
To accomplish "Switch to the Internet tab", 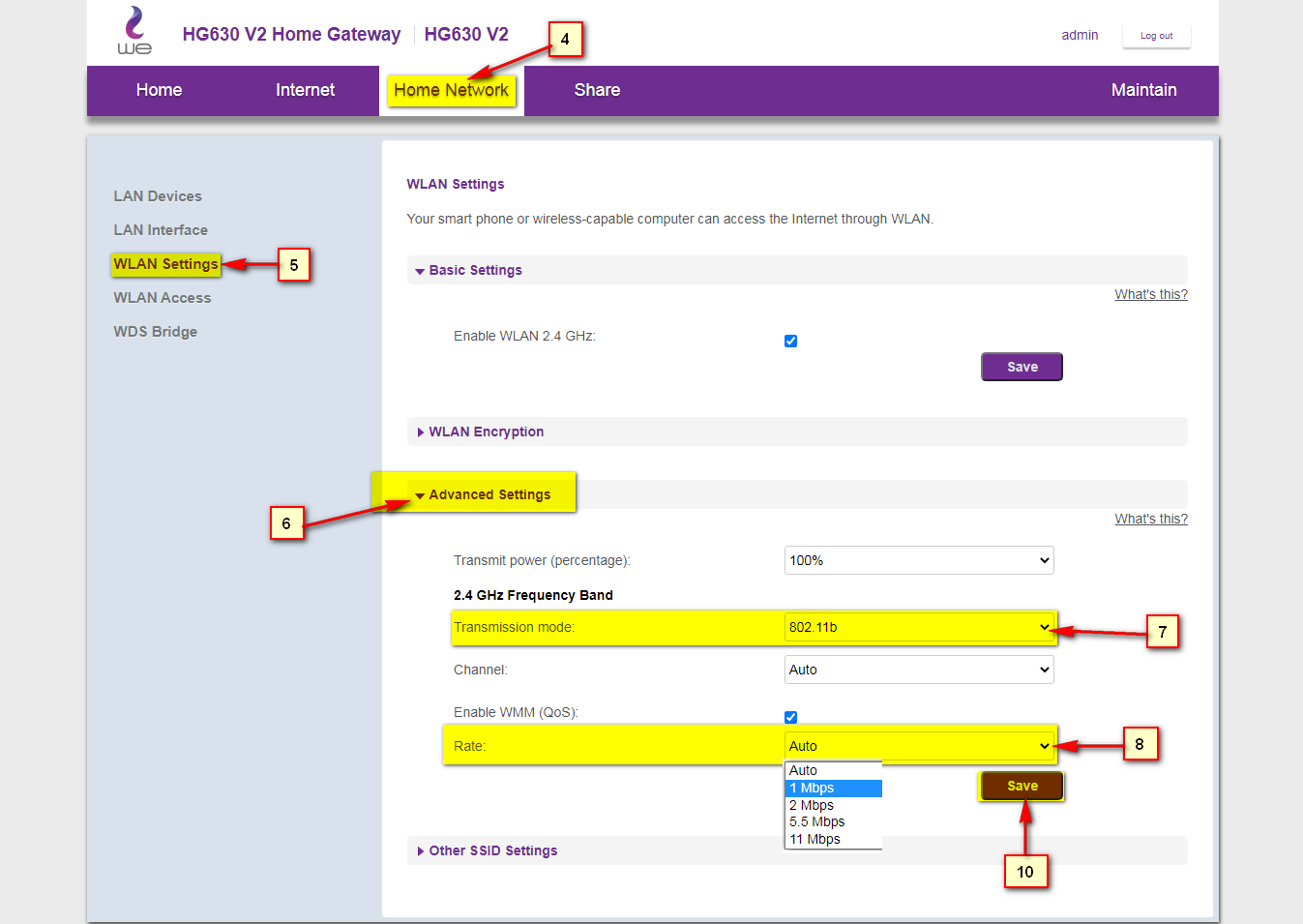I will click(305, 90).
